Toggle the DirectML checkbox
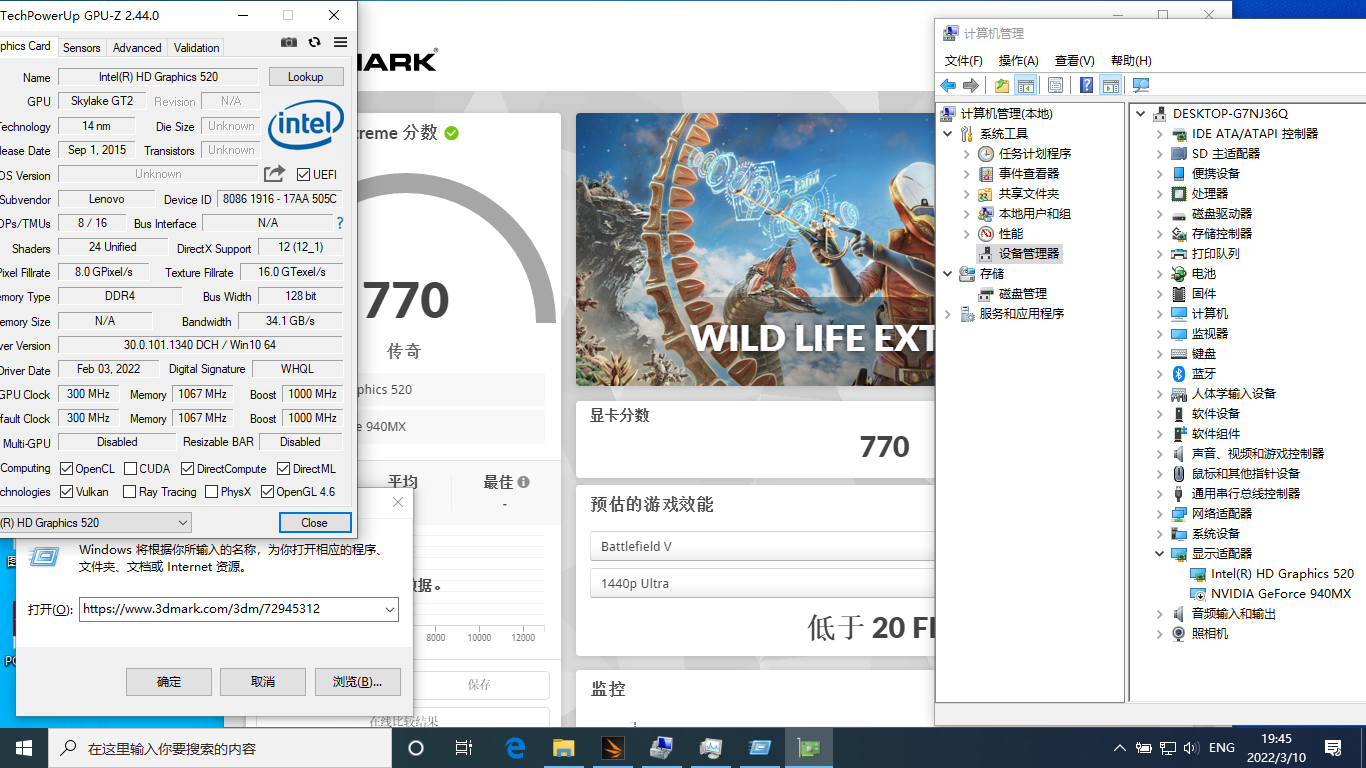1366x768 pixels. 284,468
